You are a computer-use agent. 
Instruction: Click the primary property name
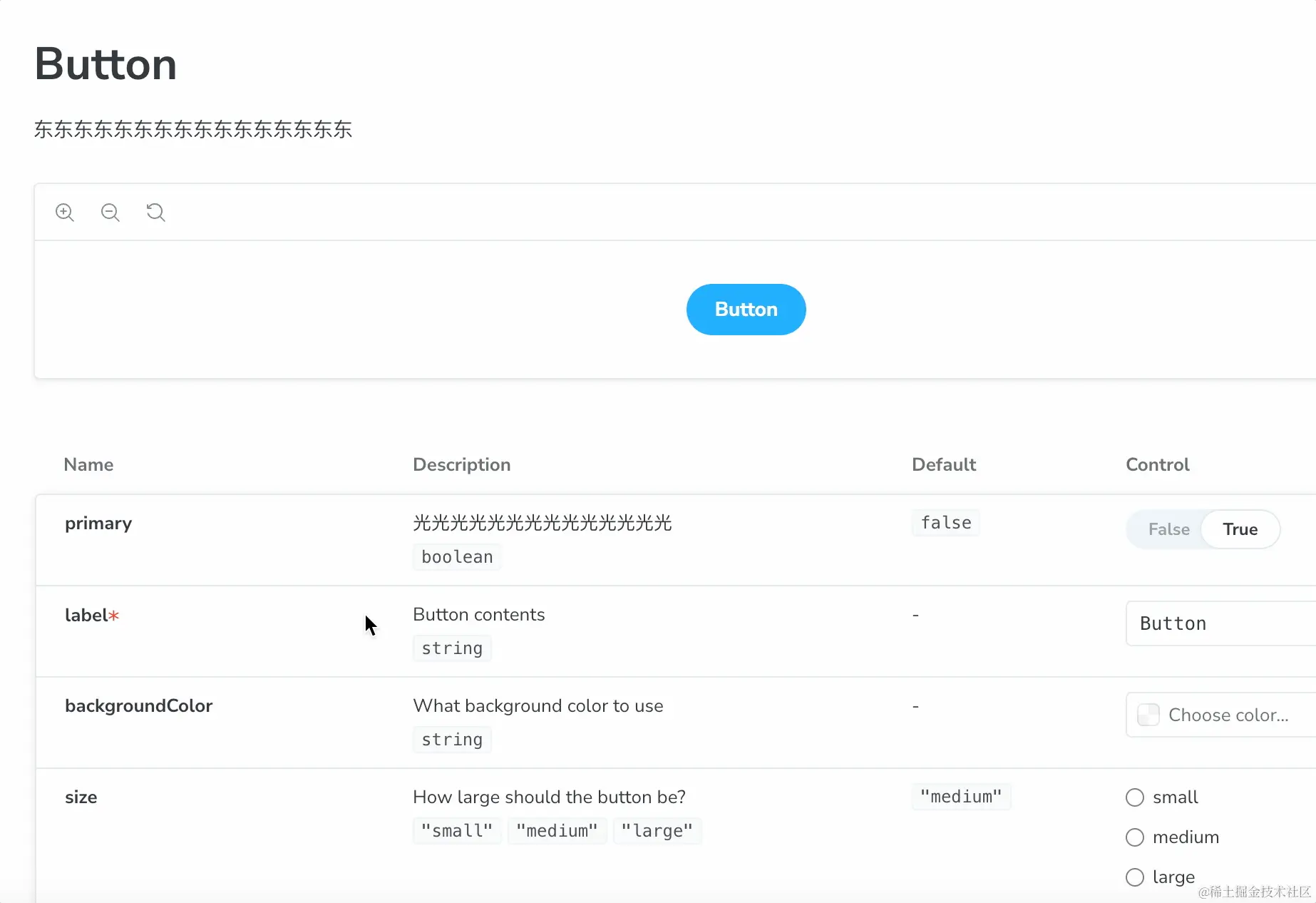98,524
